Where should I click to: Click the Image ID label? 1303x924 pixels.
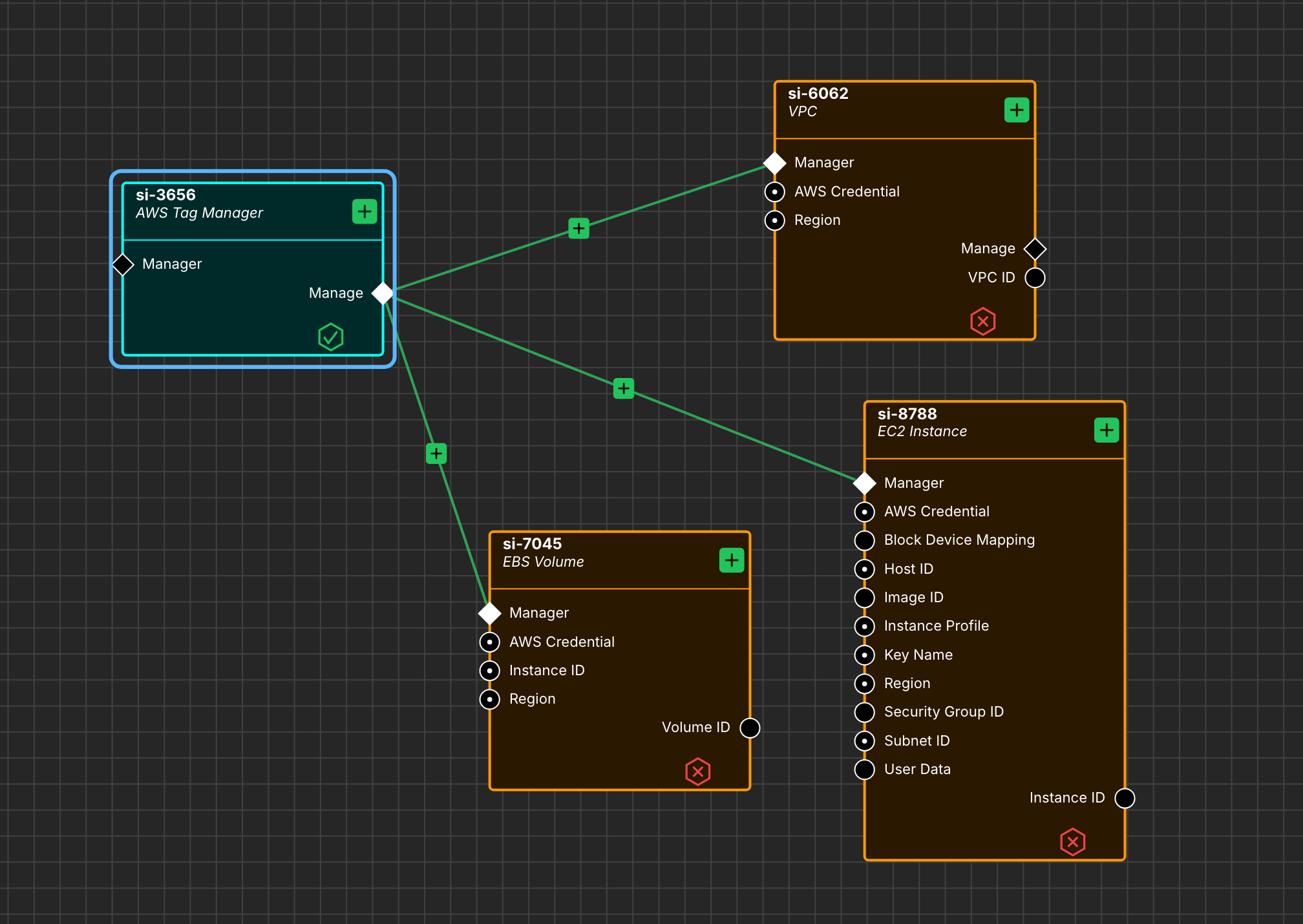[914, 598]
